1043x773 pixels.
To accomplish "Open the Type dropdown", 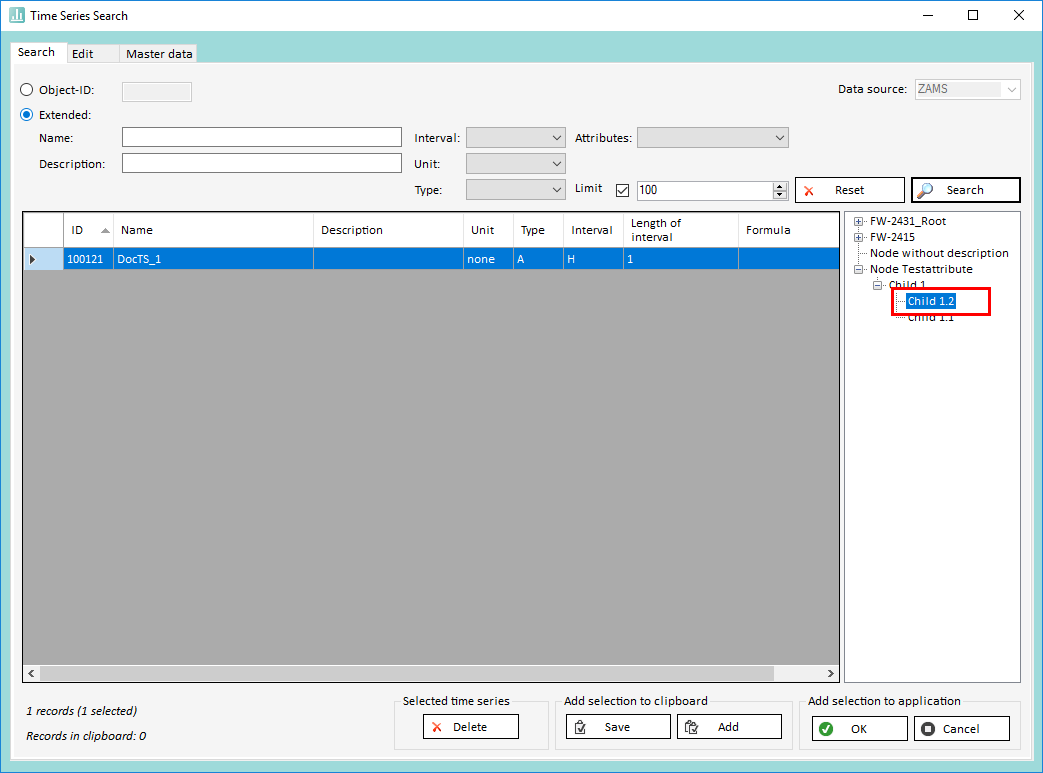I will click(516, 190).
